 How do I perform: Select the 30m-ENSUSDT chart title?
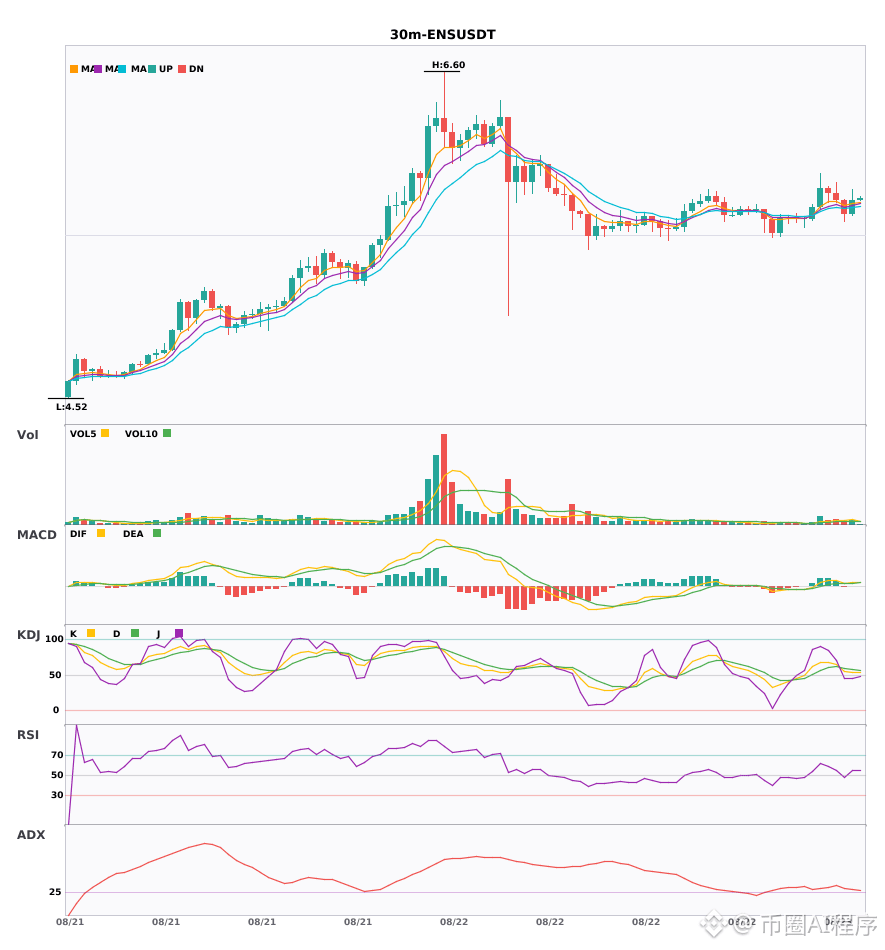(x=443, y=35)
